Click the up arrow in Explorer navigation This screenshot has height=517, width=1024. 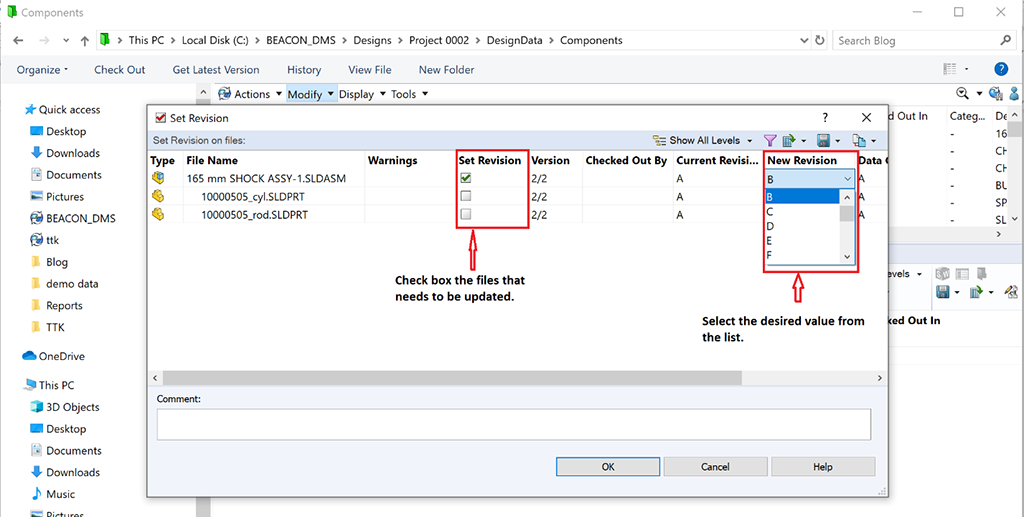85,40
